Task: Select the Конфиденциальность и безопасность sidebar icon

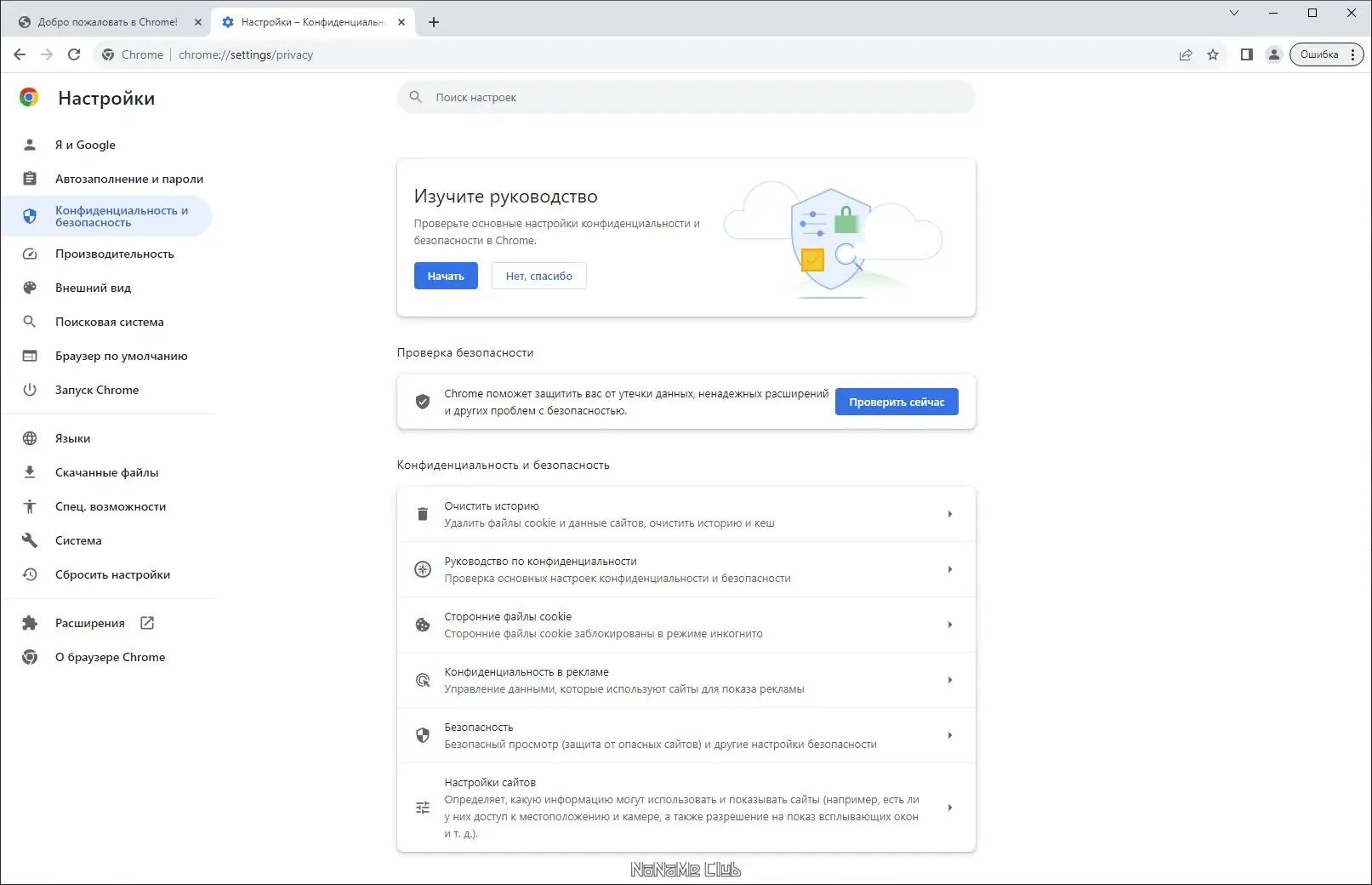Action: pyautogui.click(x=31, y=216)
